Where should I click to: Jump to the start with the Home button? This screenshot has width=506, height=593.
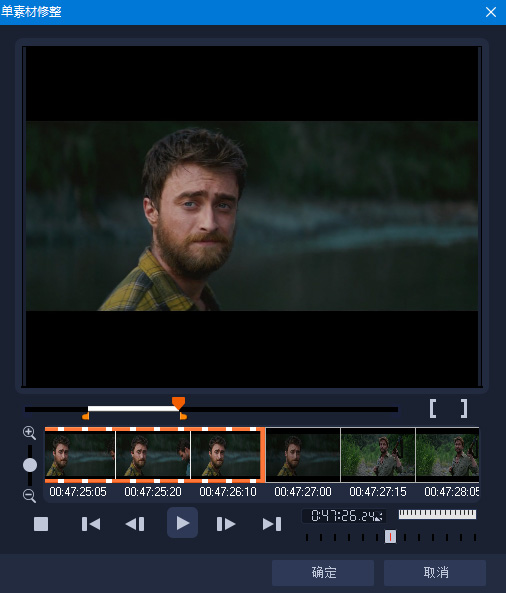pos(91,524)
